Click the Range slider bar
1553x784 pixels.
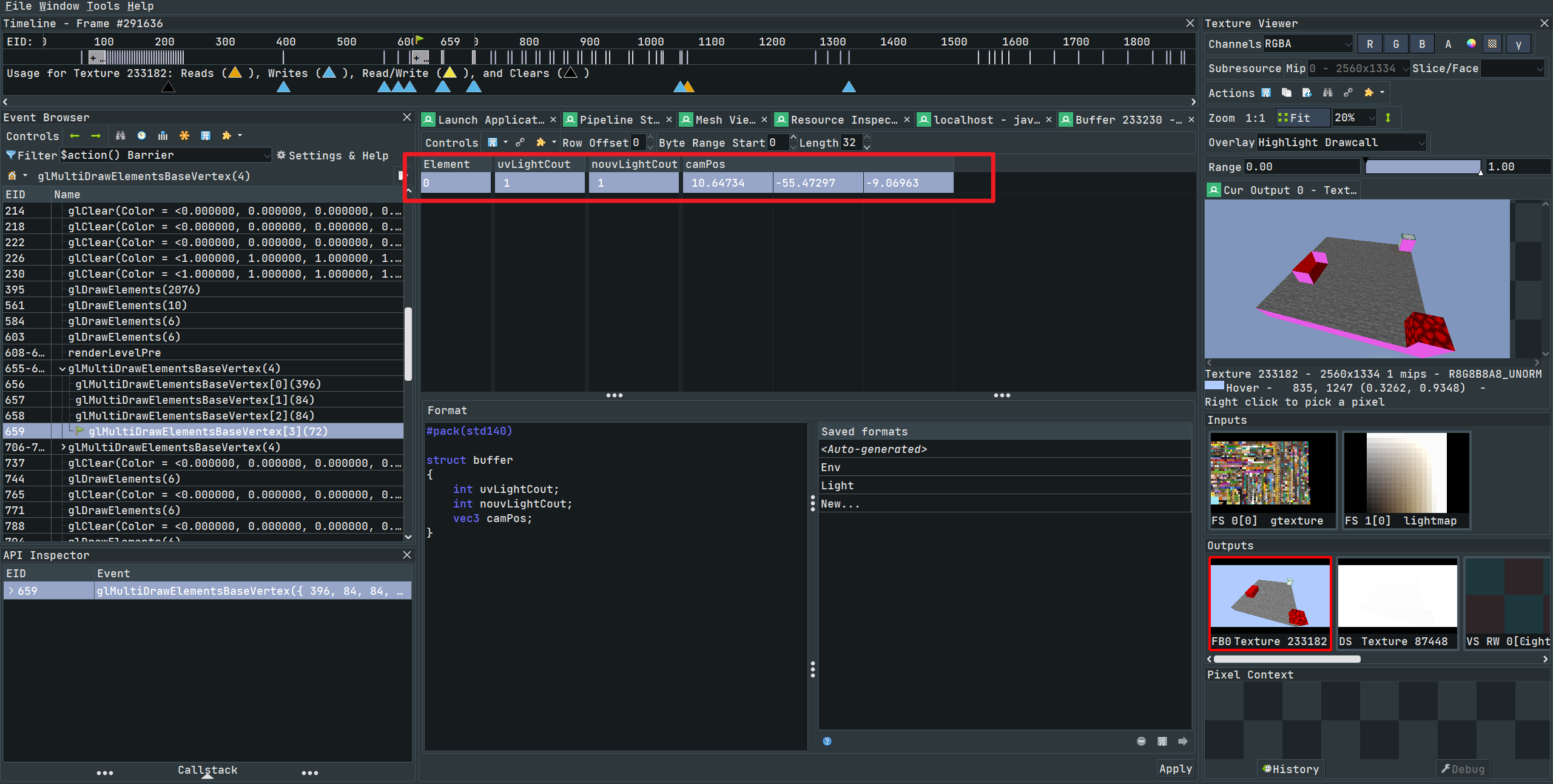click(x=1422, y=167)
